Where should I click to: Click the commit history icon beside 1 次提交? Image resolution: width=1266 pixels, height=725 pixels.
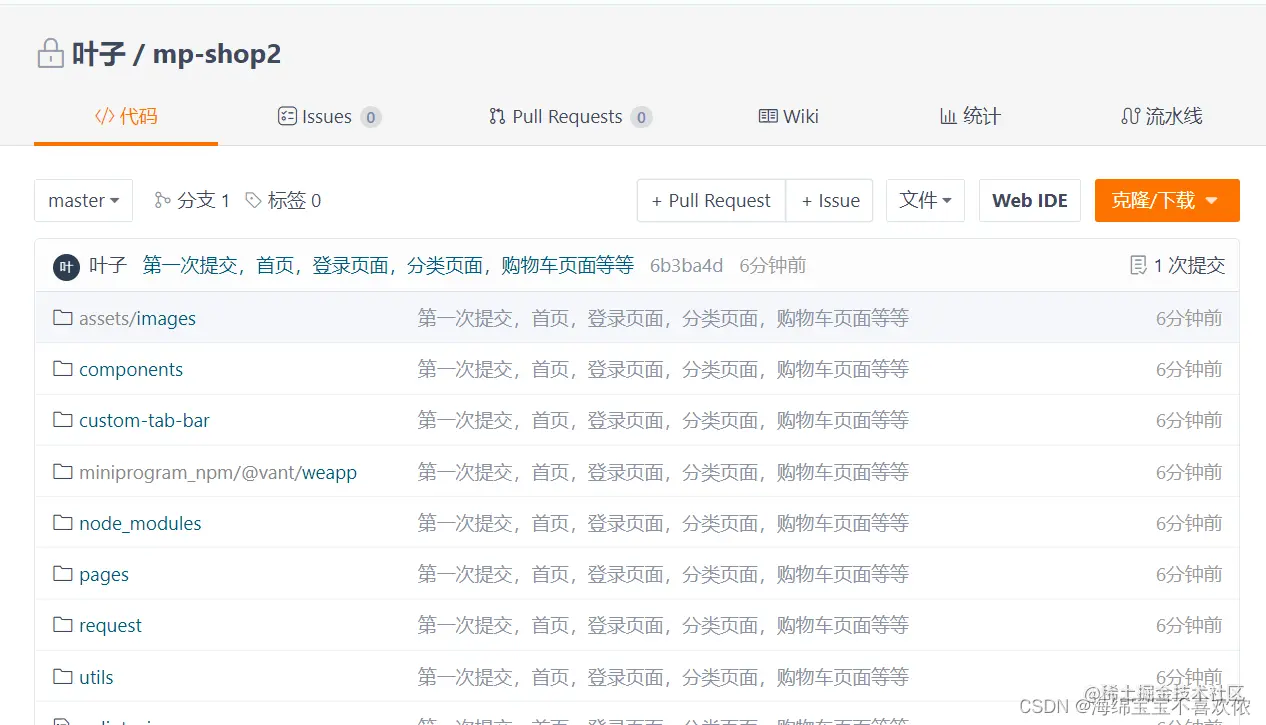tap(1138, 265)
